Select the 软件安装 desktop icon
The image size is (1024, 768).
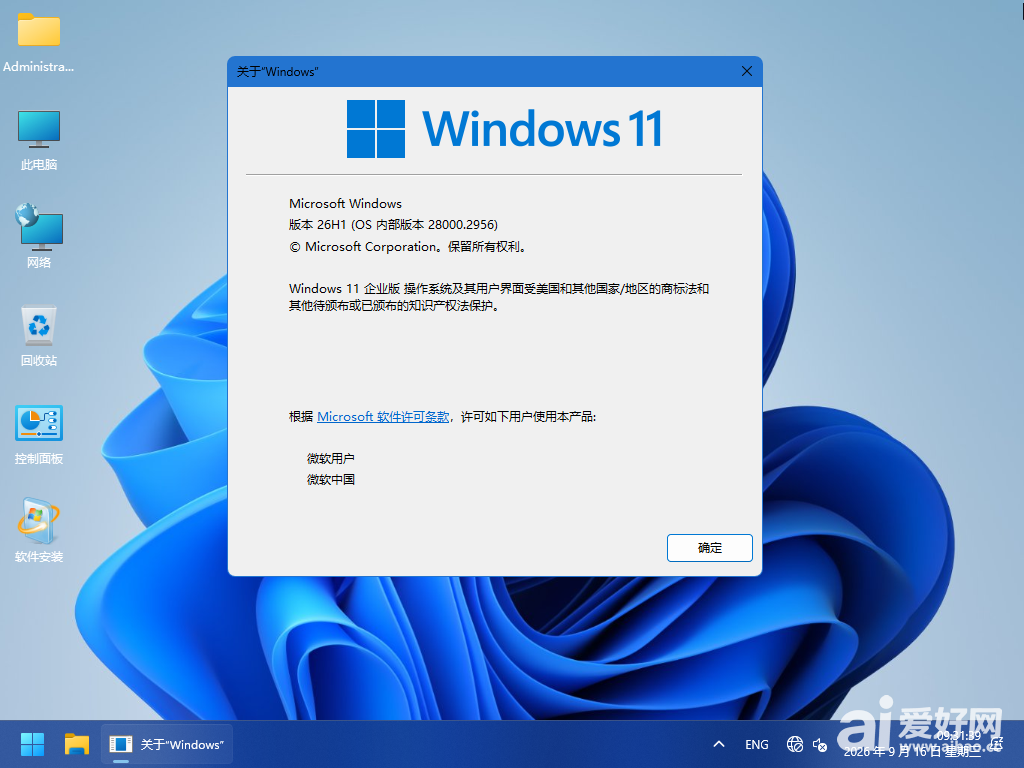[39, 530]
